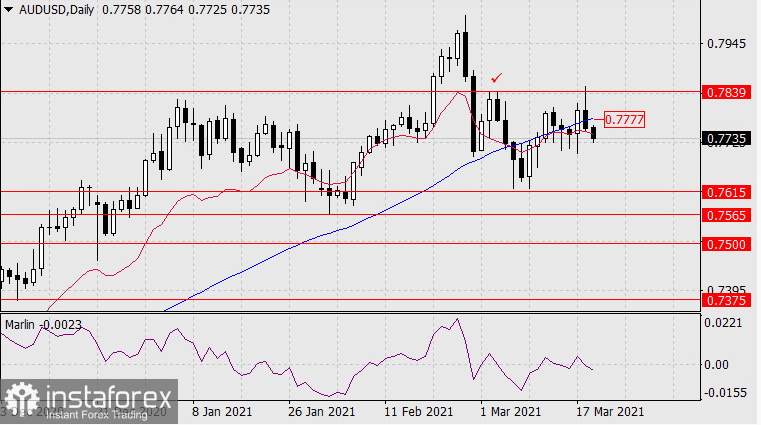
Task: Click the current price 0.7735 label
Action: click(x=727, y=139)
